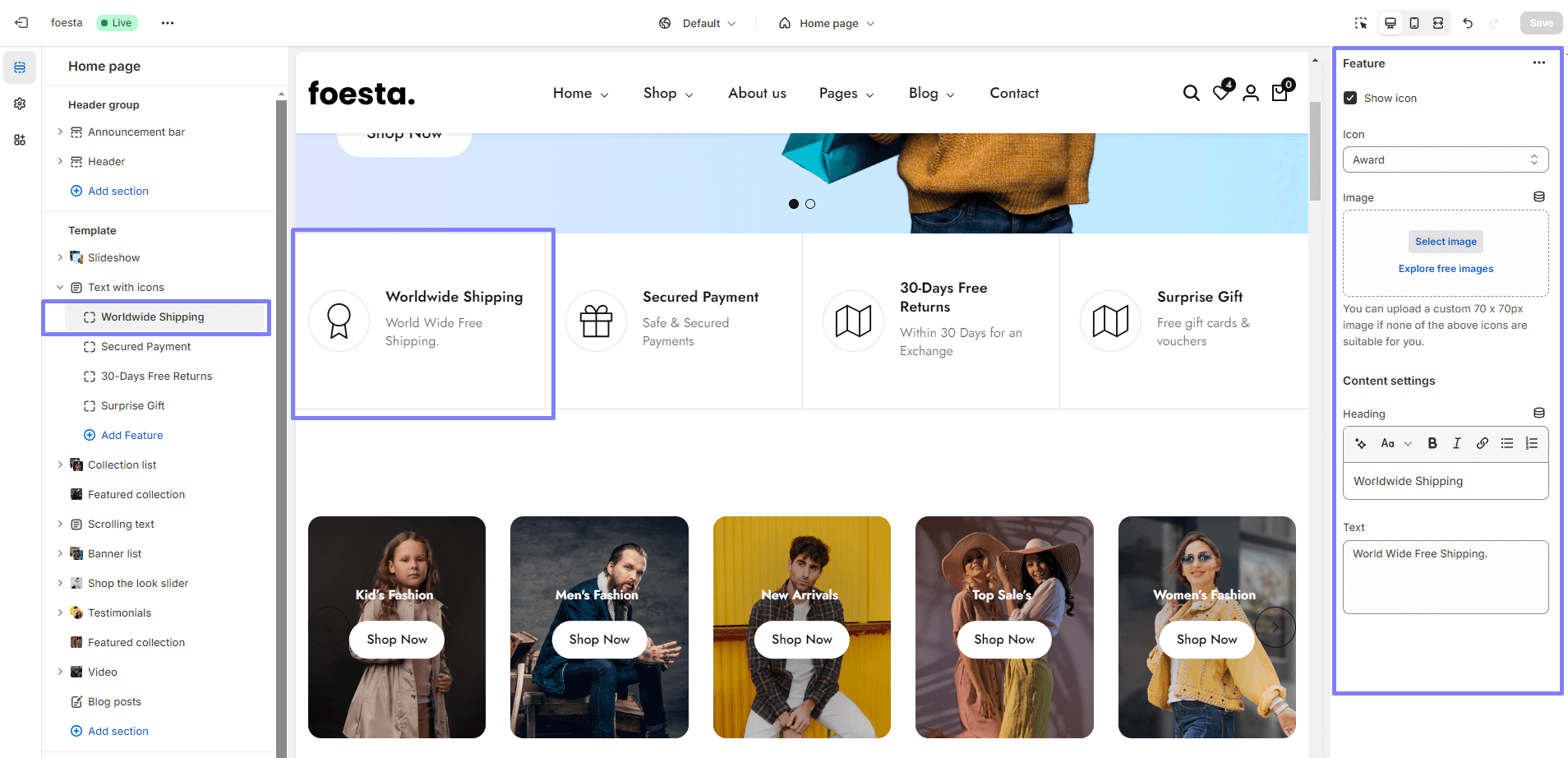
Task: Open theme settings gear icon
Action: [20, 104]
